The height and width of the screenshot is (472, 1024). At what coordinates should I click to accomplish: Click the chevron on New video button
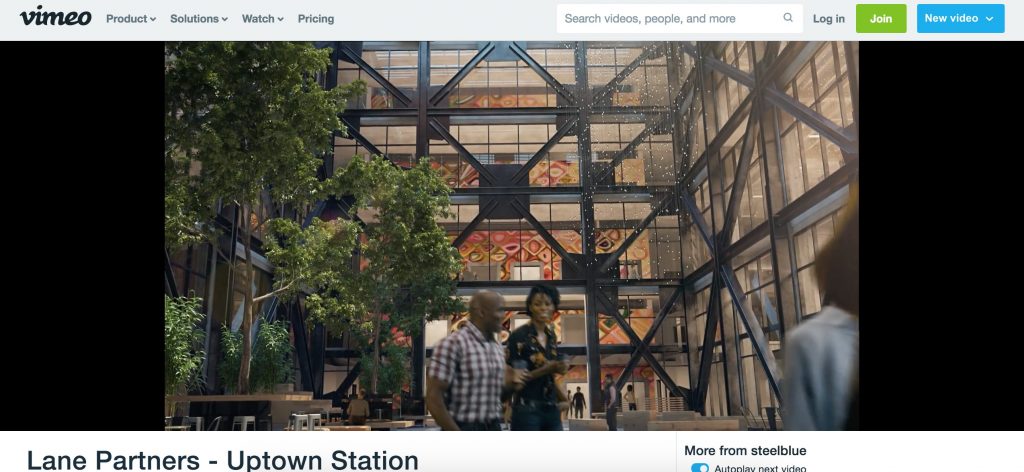(x=989, y=19)
